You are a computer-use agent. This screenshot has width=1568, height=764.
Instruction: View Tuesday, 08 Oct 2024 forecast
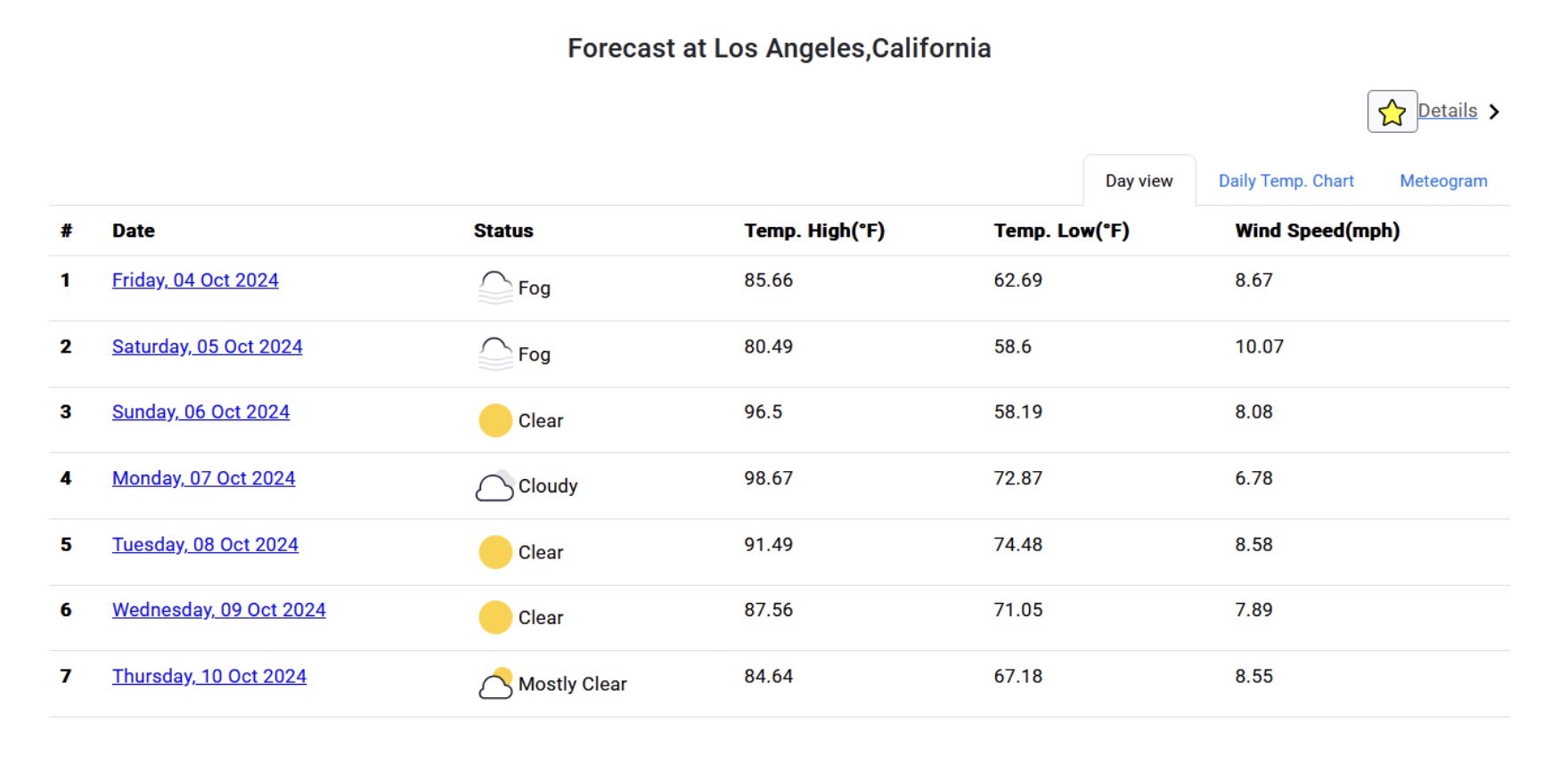pos(205,544)
